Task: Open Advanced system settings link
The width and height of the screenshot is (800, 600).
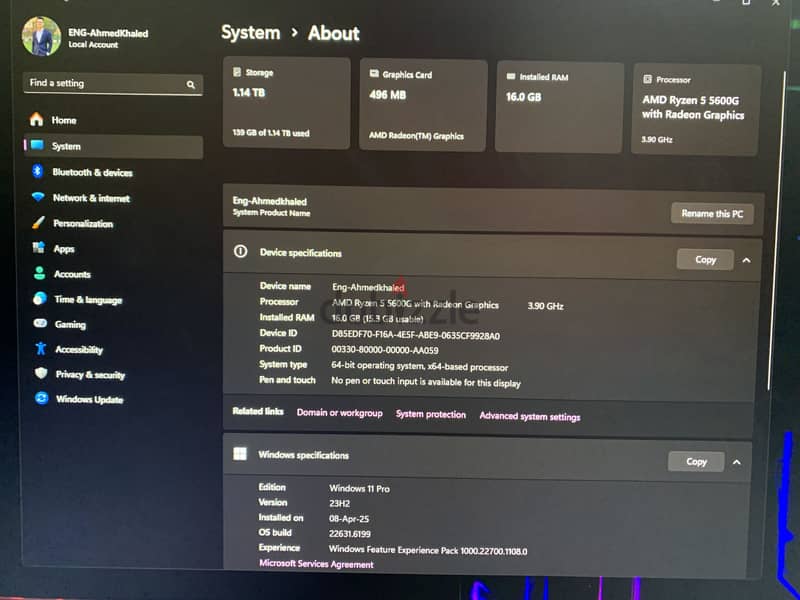Action: pos(530,417)
